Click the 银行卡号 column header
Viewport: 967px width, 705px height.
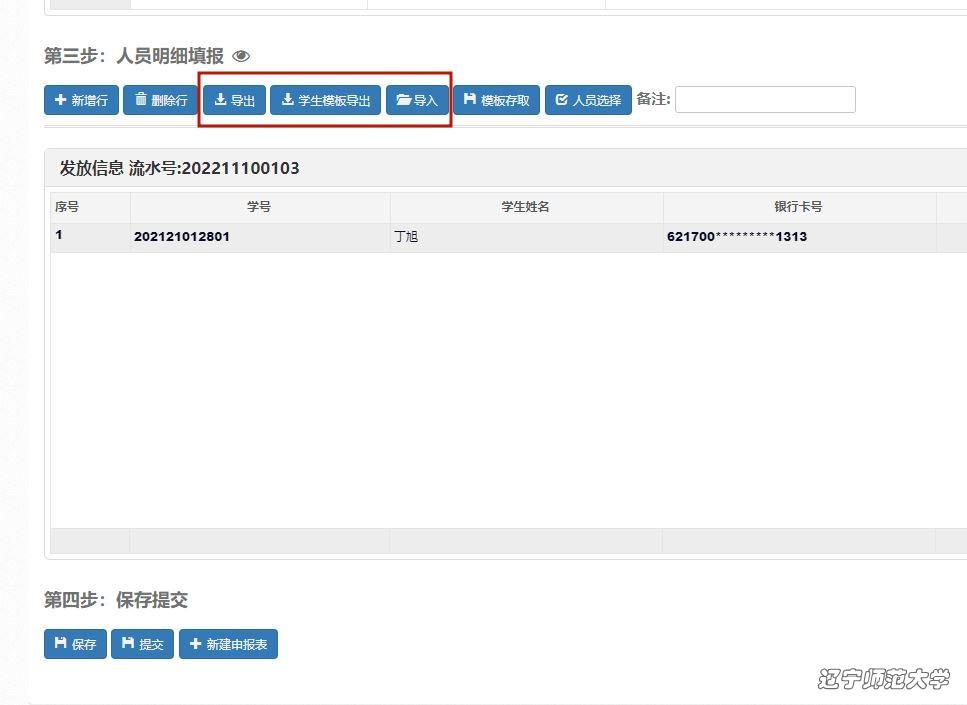(x=798, y=207)
